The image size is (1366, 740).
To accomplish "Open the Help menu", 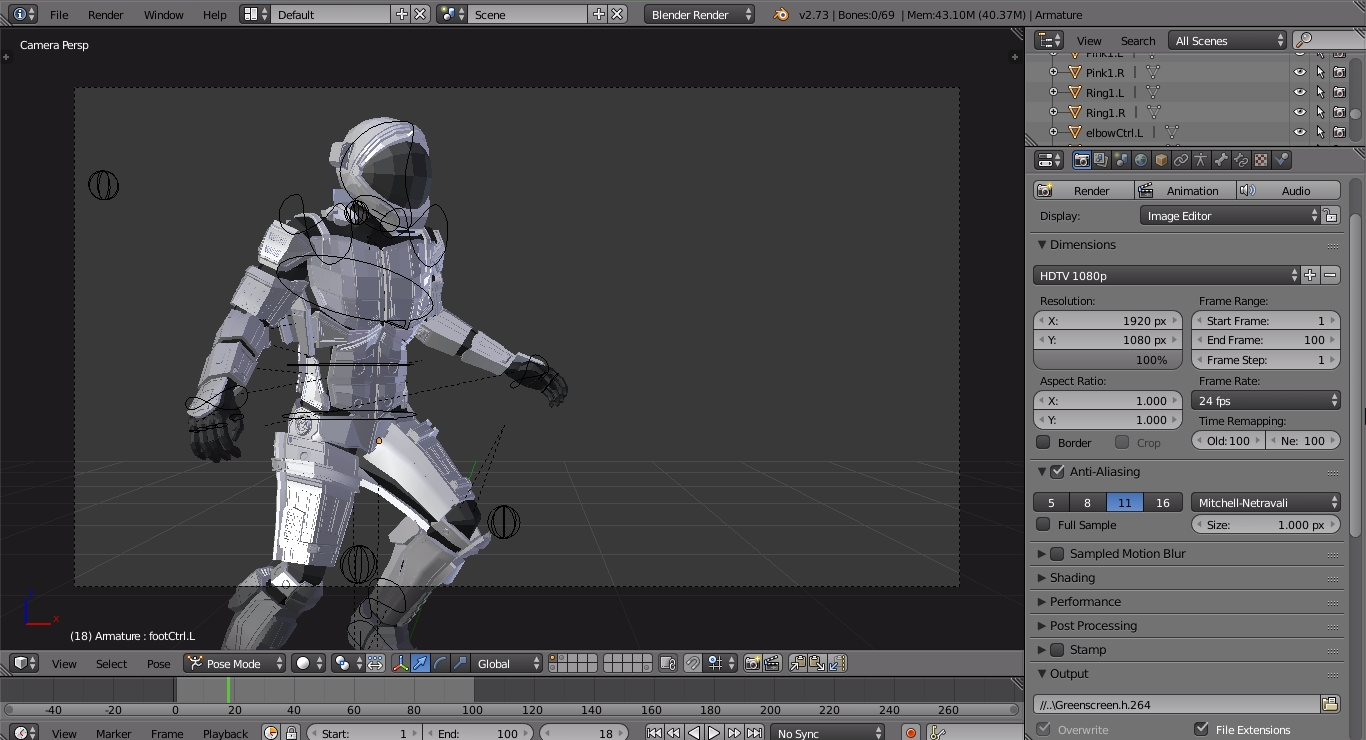I will point(214,14).
